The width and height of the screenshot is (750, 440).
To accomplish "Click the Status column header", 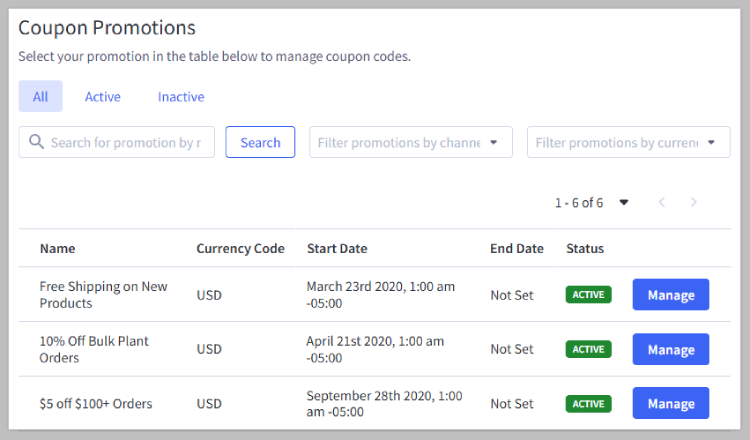I will click(585, 249).
